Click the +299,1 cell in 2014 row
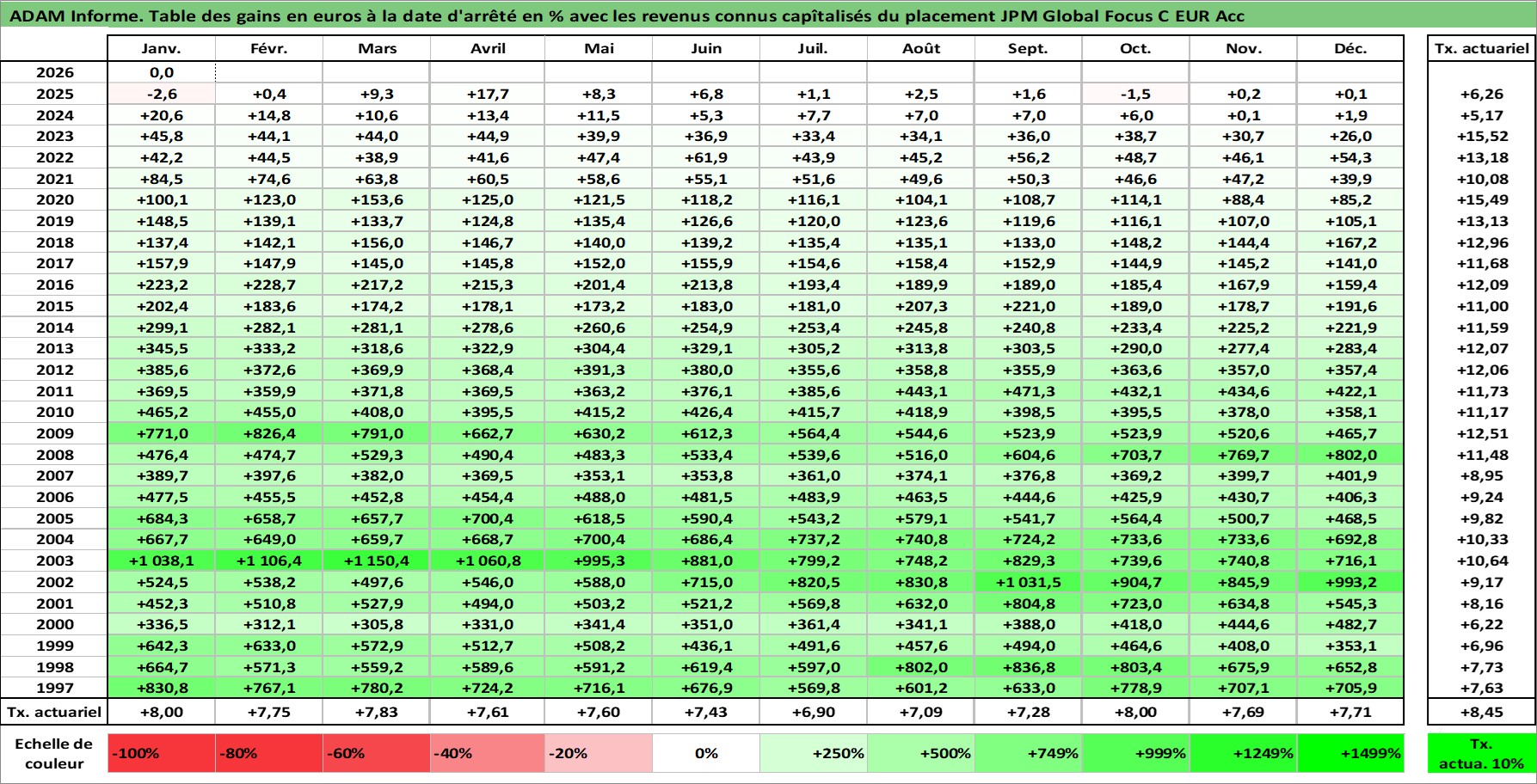Image resolution: width=1537 pixels, height=784 pixels. [162, 328]
